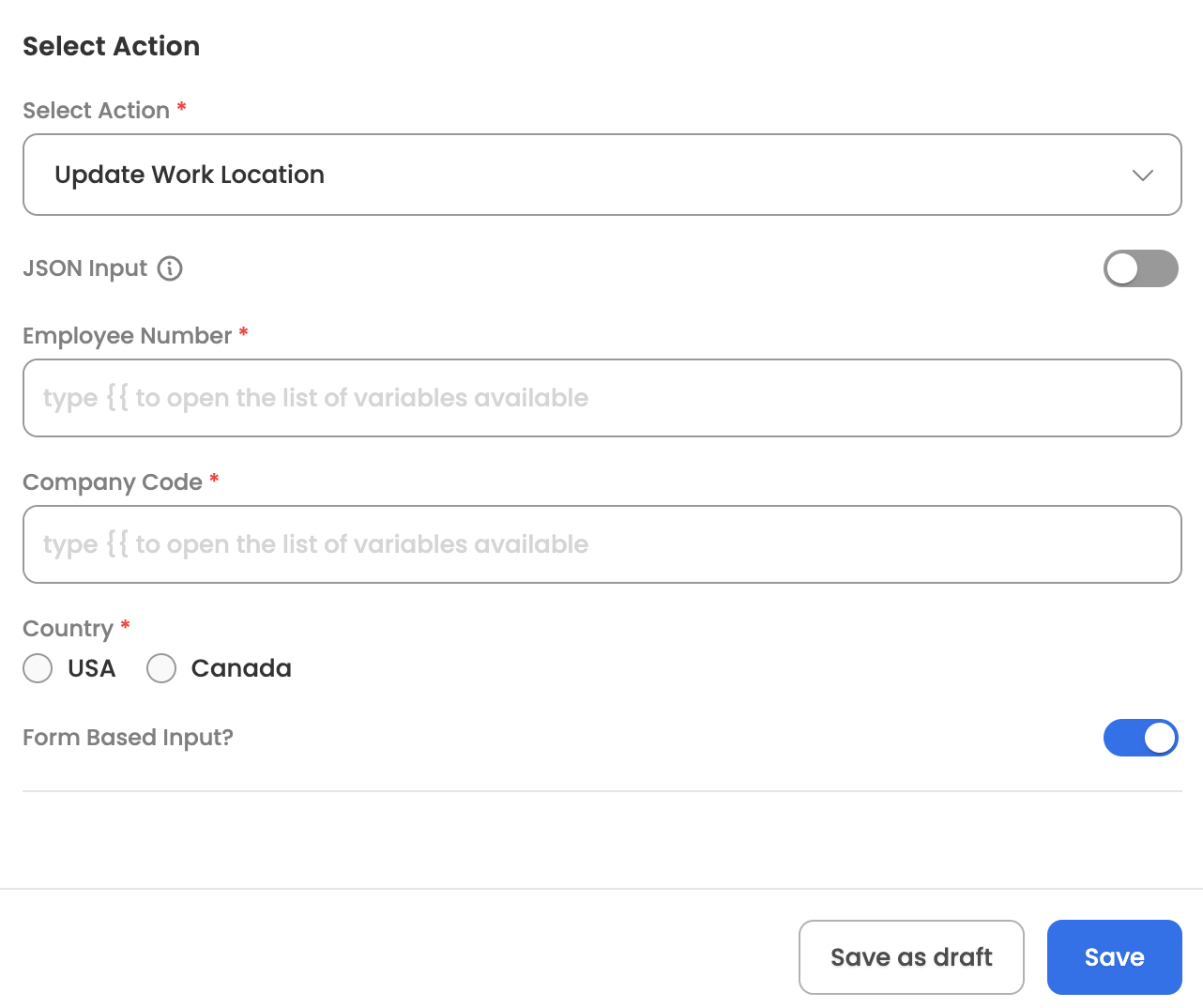The height and width of the screenshot is (1008, 1203).
Task: Click the info icon beside JSON Input
Action: [x=170, y=268]
